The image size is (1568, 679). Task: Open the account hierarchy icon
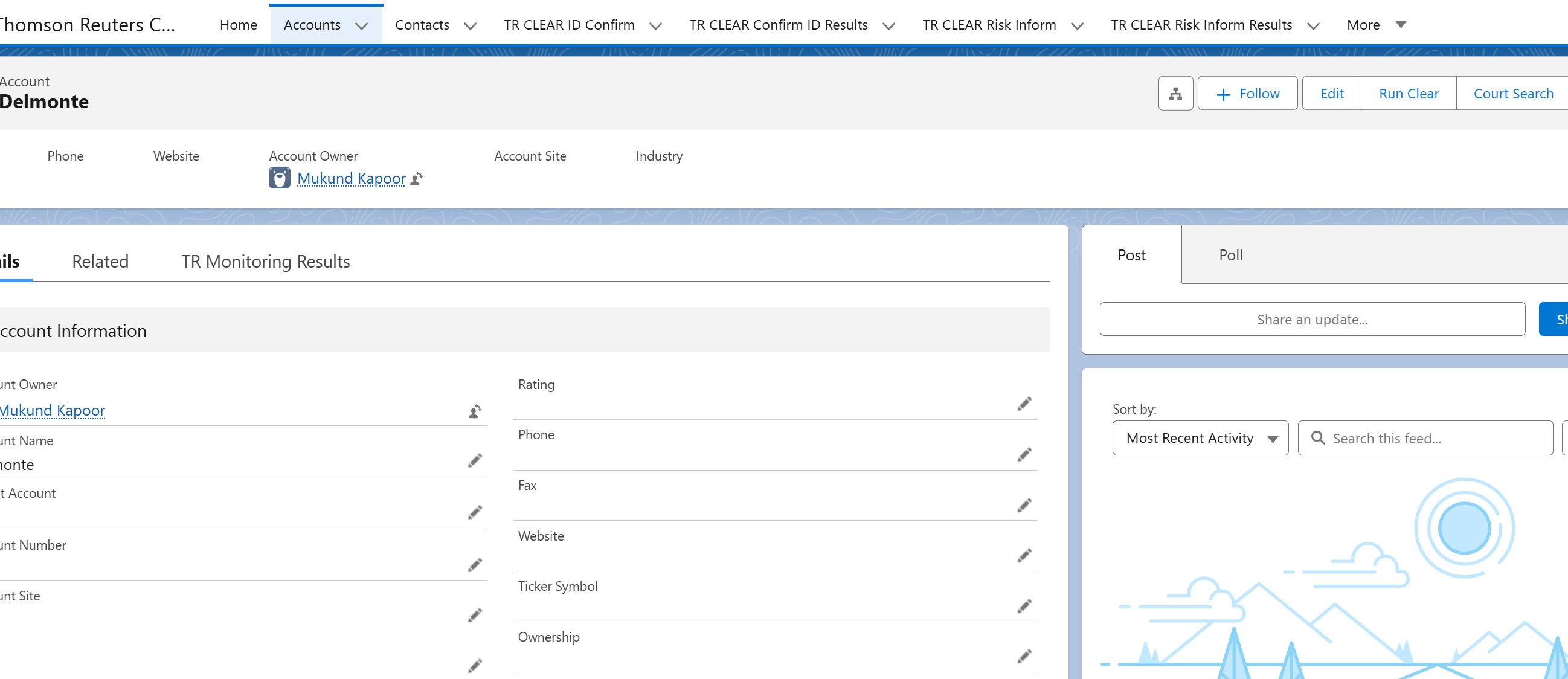[1175, 94]
